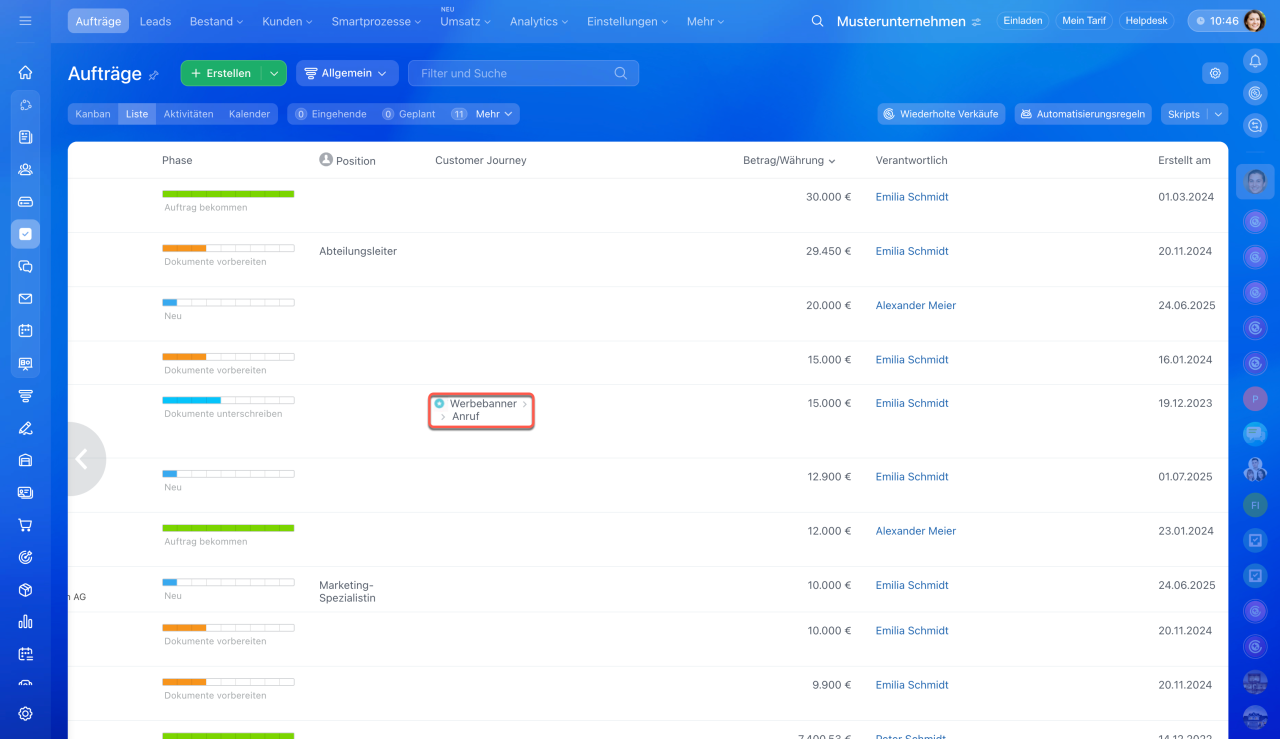Open the mail icon in left sidebar

click(25, 298)
